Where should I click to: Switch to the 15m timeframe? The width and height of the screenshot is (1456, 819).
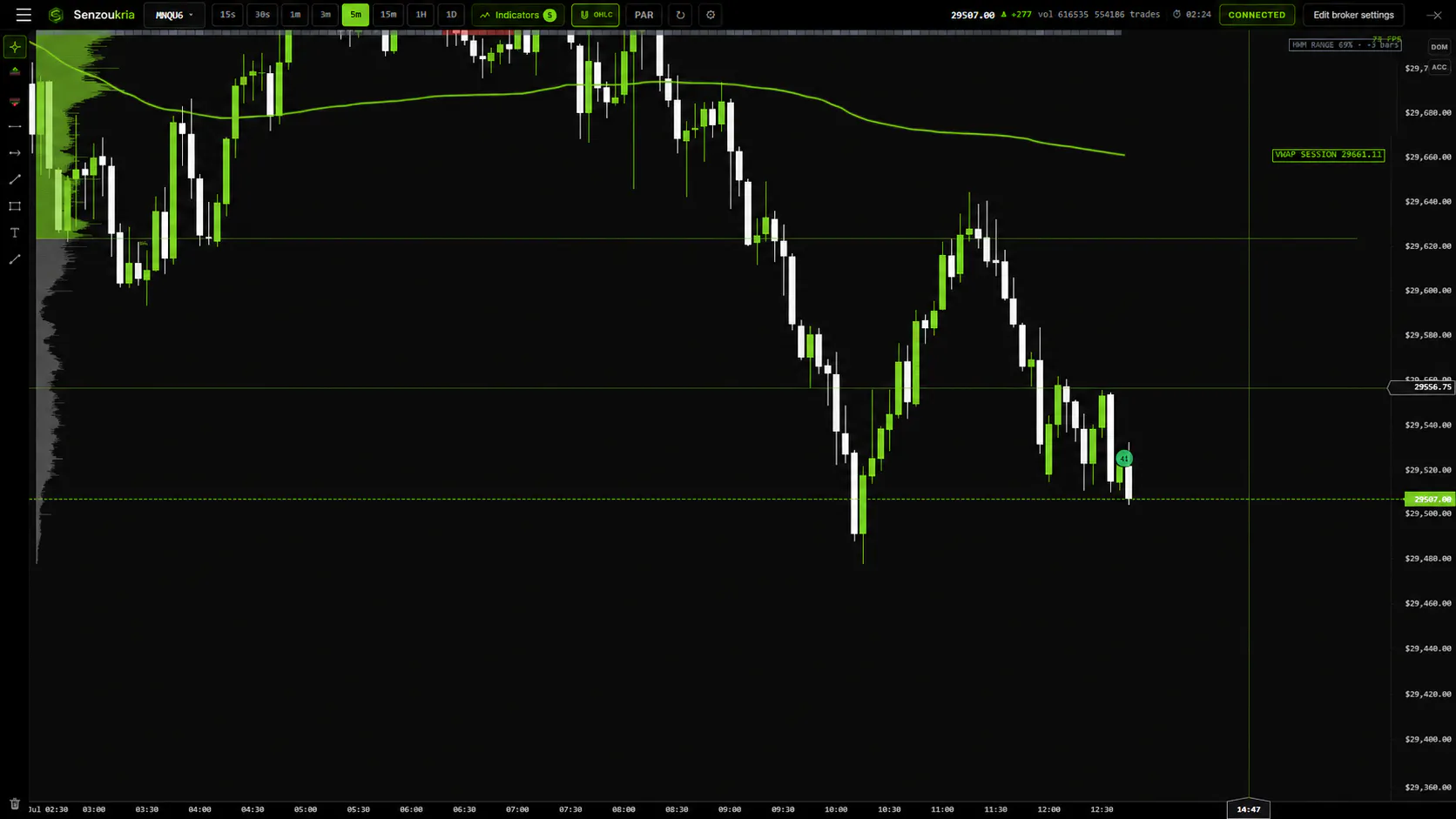click(388, 15)
